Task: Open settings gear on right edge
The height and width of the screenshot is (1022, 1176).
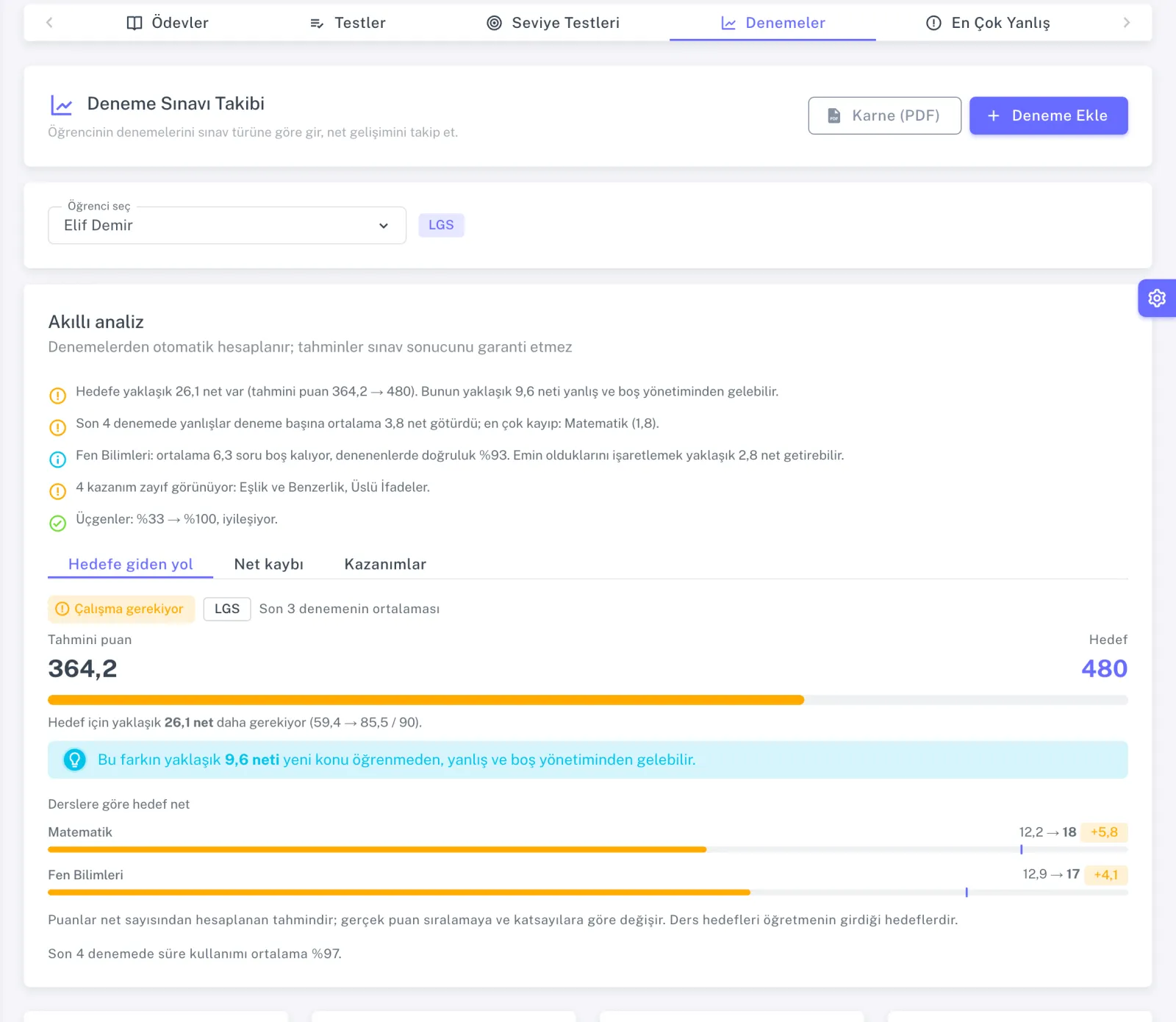Action: pos(1157,298)
